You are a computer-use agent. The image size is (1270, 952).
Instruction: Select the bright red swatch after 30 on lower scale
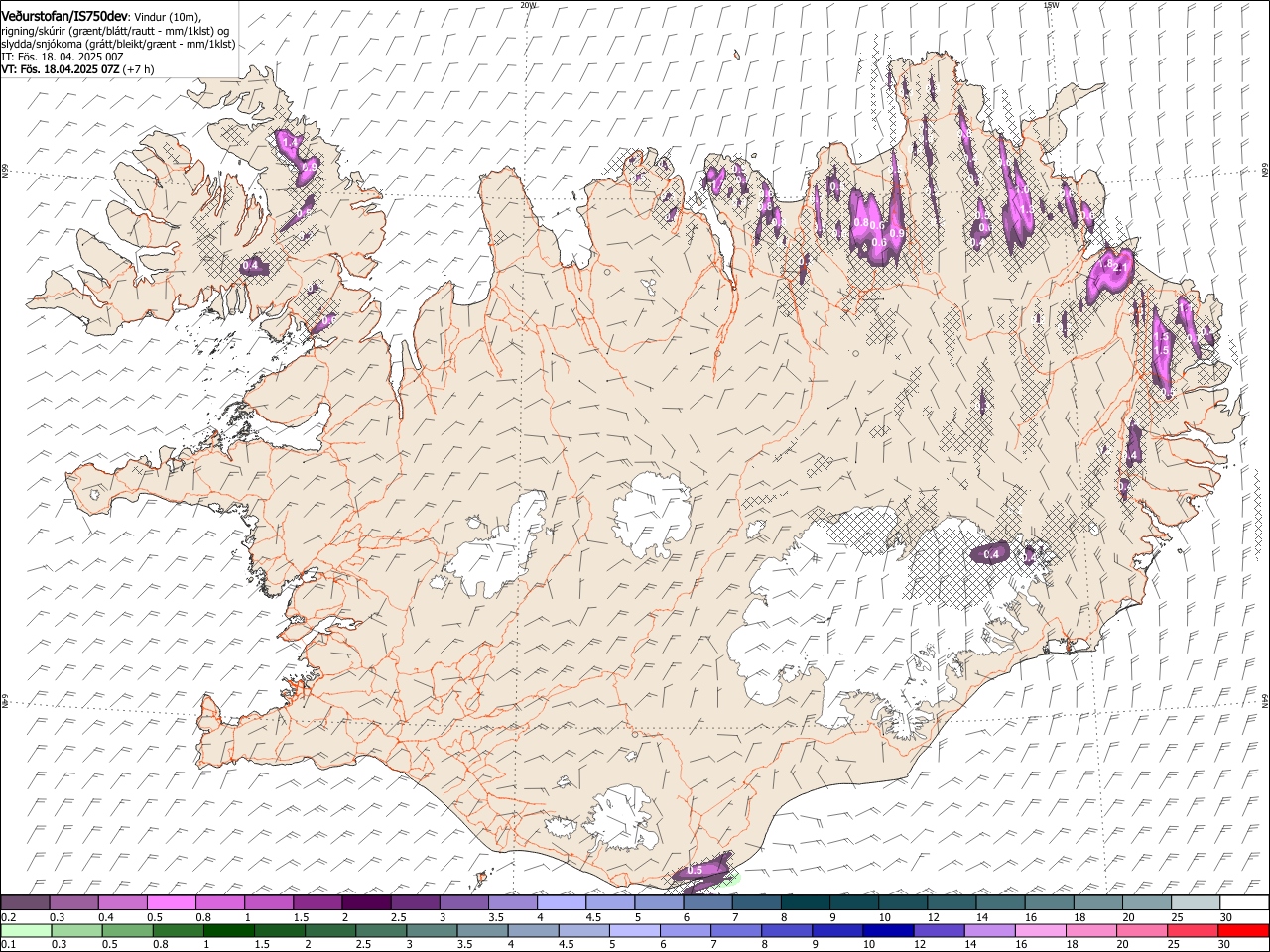click(1243, 931)
